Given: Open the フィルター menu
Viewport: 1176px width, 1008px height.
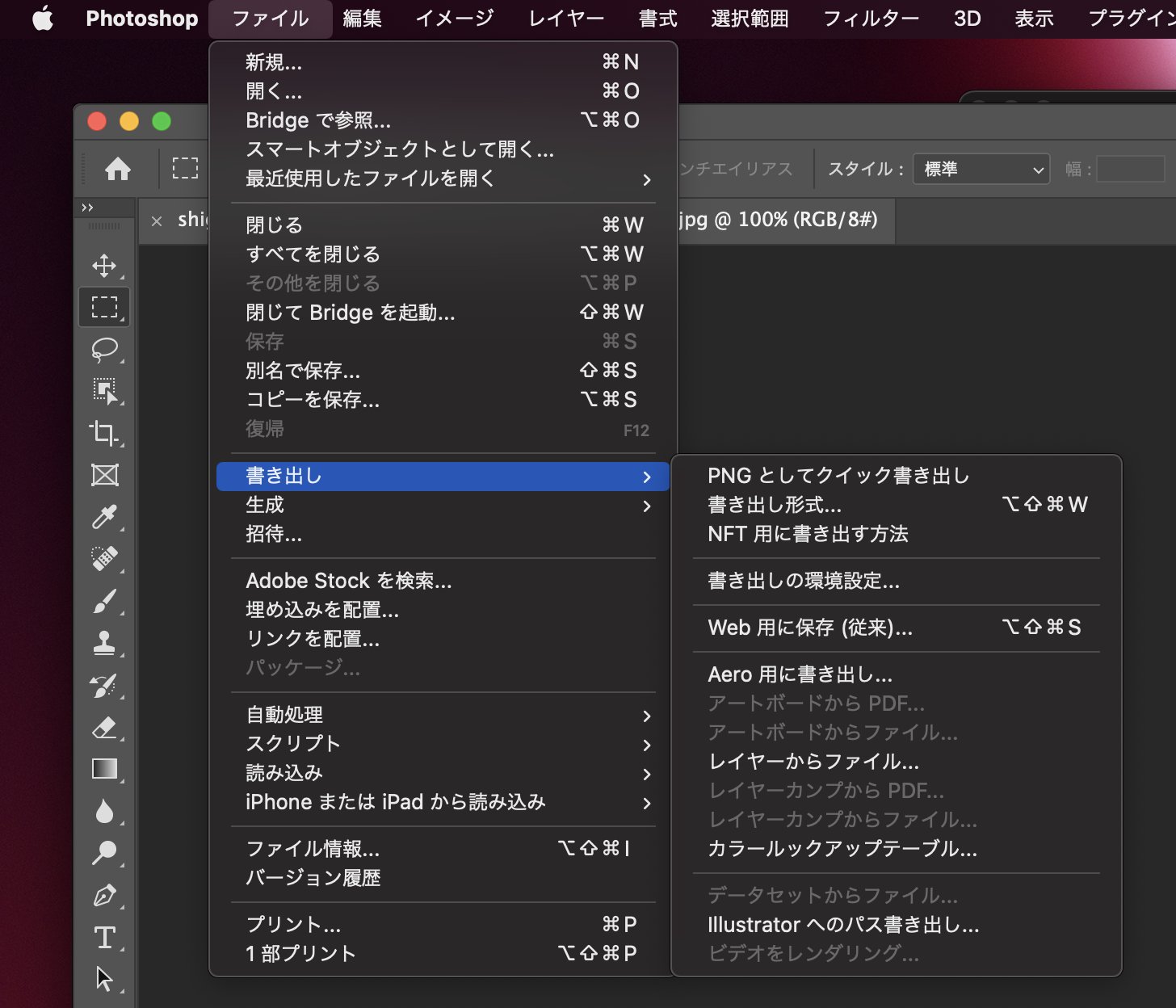Looking at the screenshot, I should click(871, 19).
